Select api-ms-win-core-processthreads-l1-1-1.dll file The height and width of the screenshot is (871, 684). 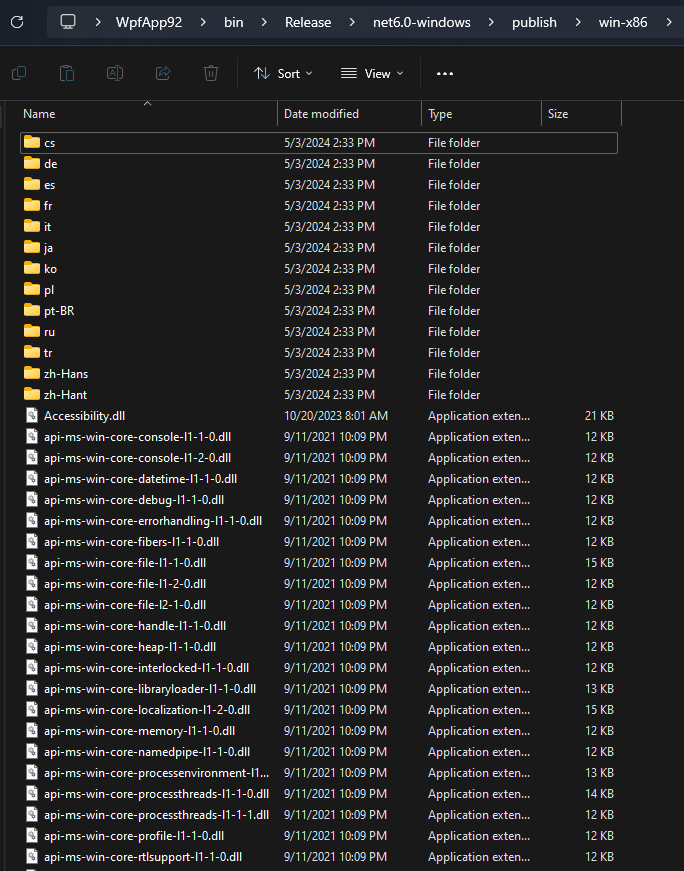(x=318, y=815)
